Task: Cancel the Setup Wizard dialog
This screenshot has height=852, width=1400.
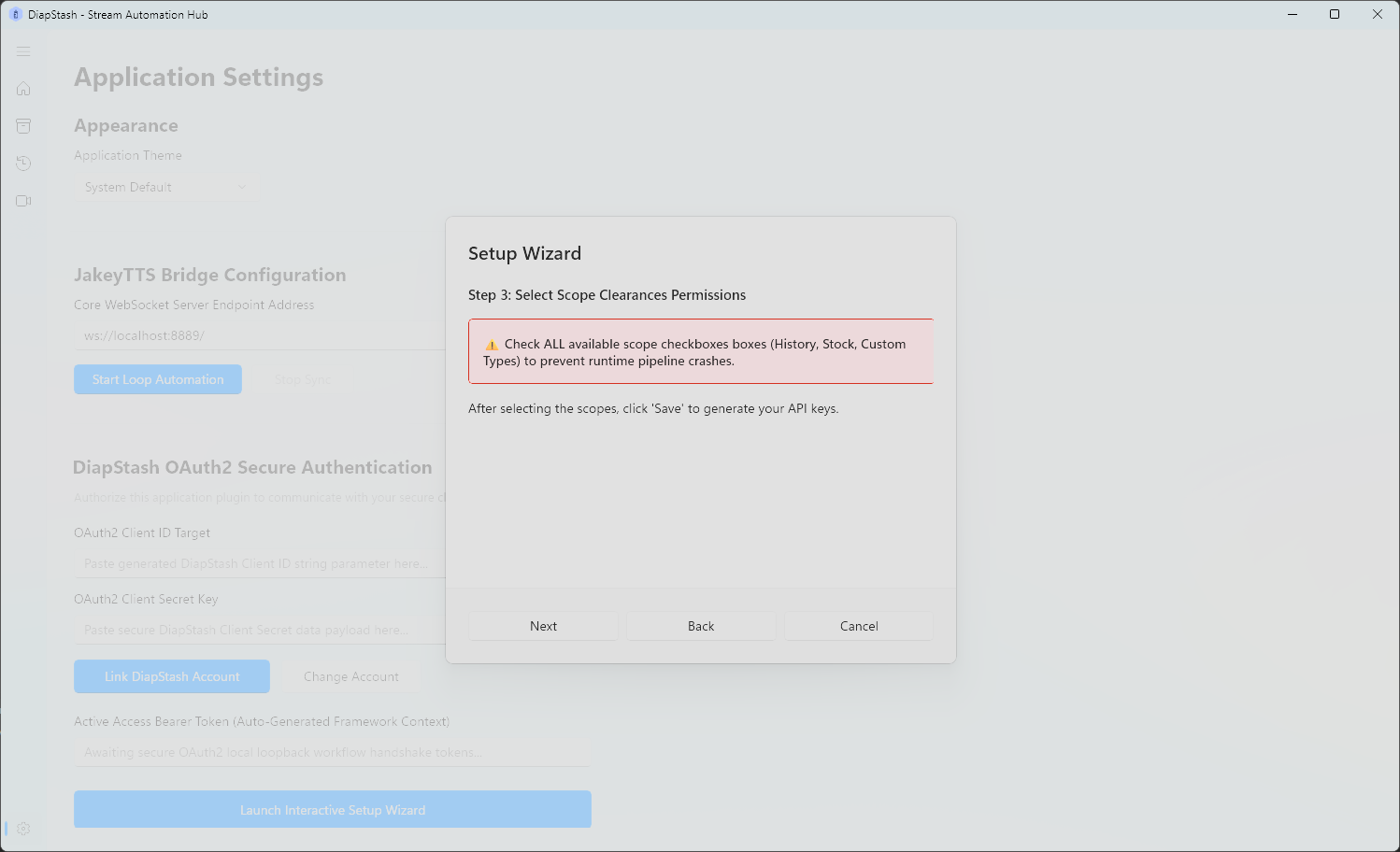Action: (x=859, y=626)
